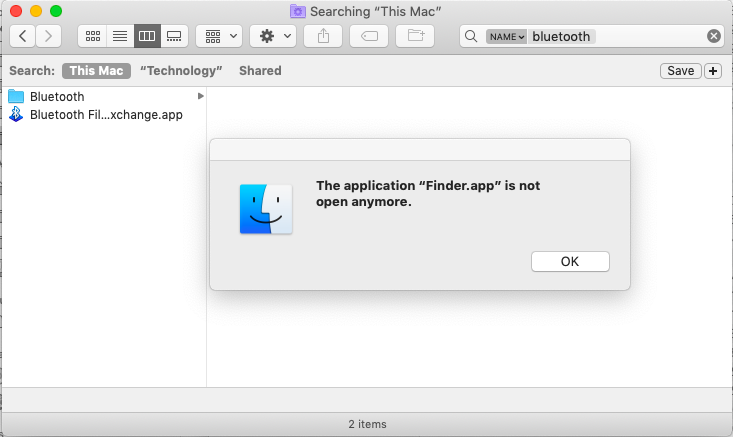The width and height of the screenshot is (733, 437).
Task: Select This Mac search scope
Action: [x=96, y=71]
